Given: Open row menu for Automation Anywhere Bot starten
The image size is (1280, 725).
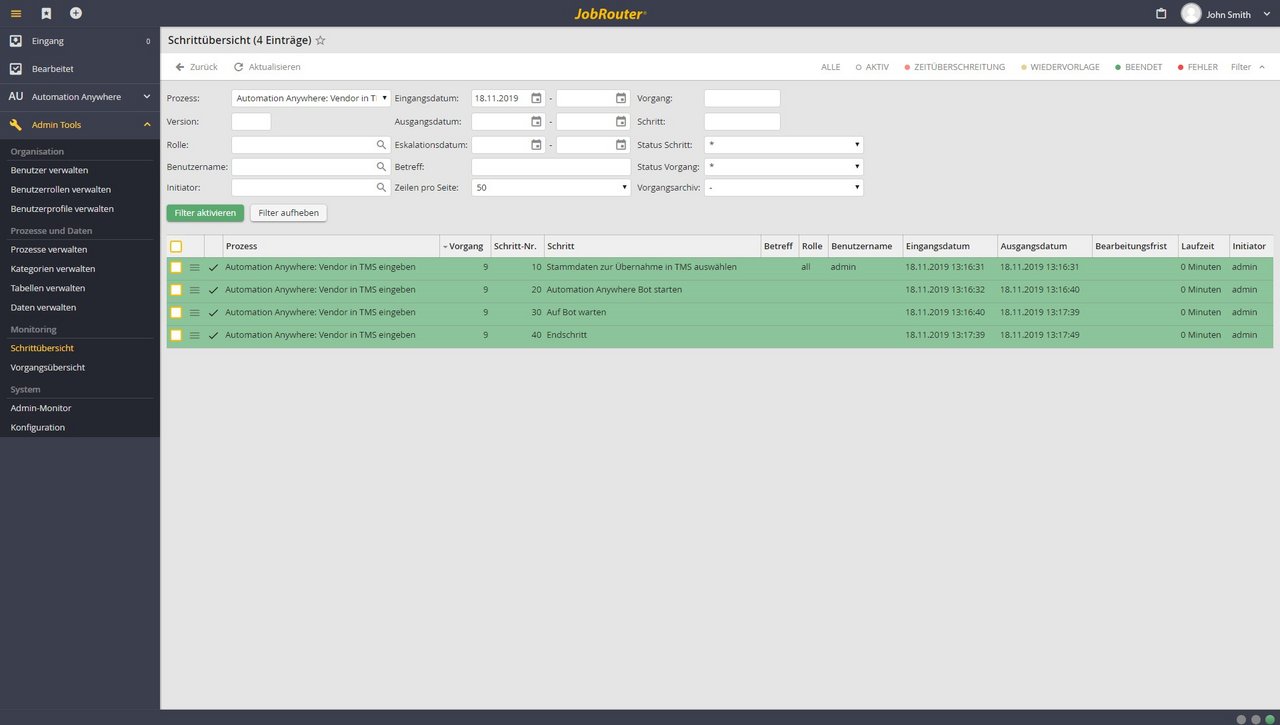Looking at the screenshot, I should (195, 290).
